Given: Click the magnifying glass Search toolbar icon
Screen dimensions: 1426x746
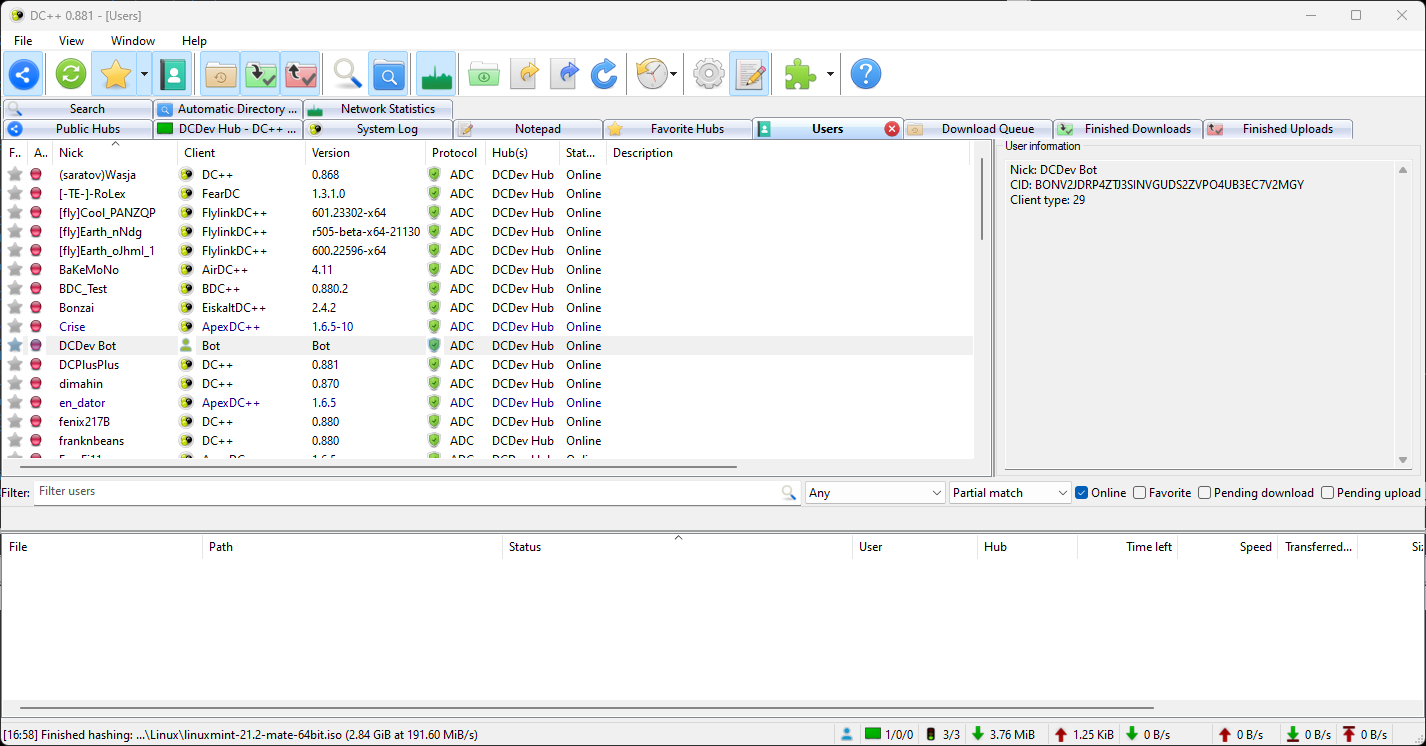Looking at the screenshot, I should (x=347, y=74).
